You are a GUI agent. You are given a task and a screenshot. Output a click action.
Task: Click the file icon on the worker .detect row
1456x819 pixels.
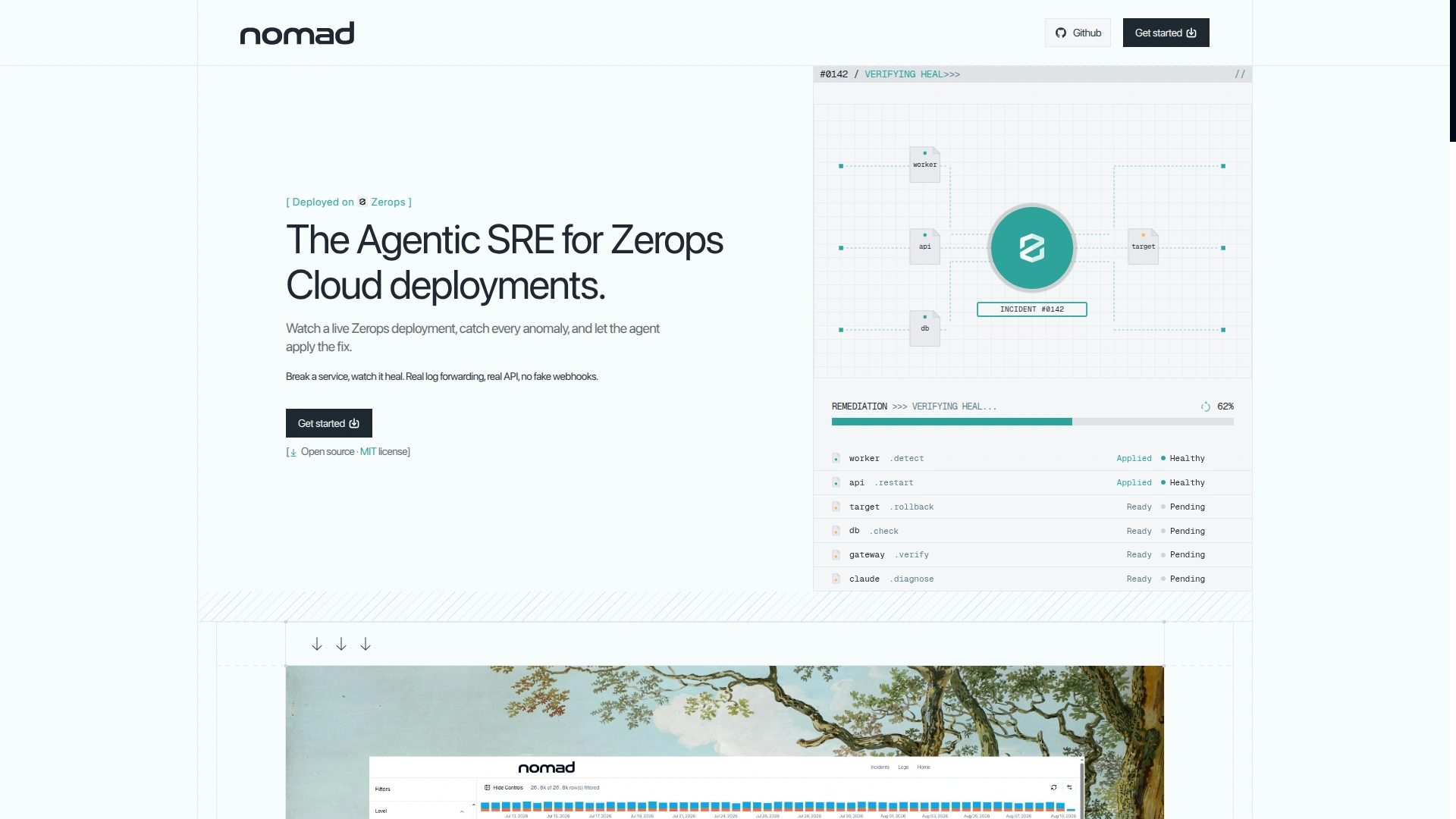click(x=836, y=458)
